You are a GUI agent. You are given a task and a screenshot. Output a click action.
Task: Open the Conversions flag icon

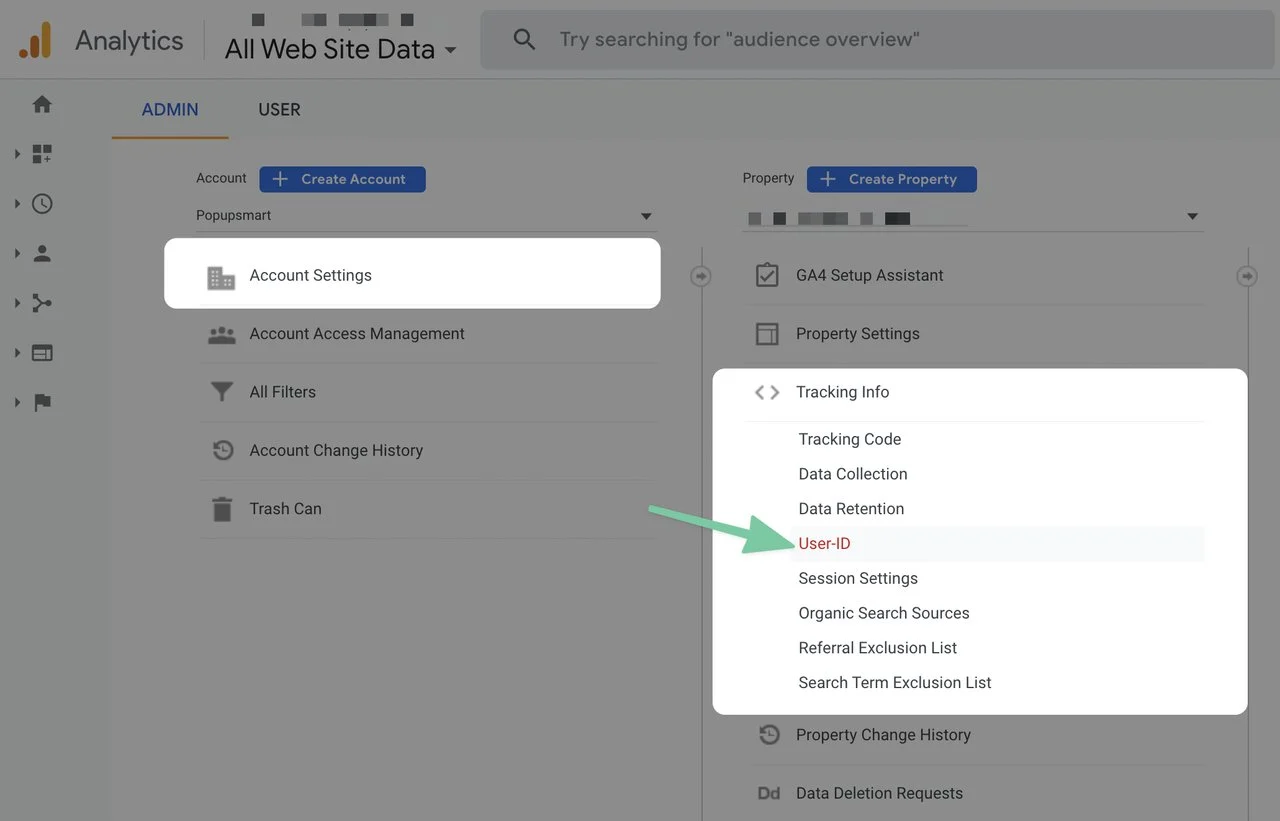pyautogui.click(x=42, y=403)
